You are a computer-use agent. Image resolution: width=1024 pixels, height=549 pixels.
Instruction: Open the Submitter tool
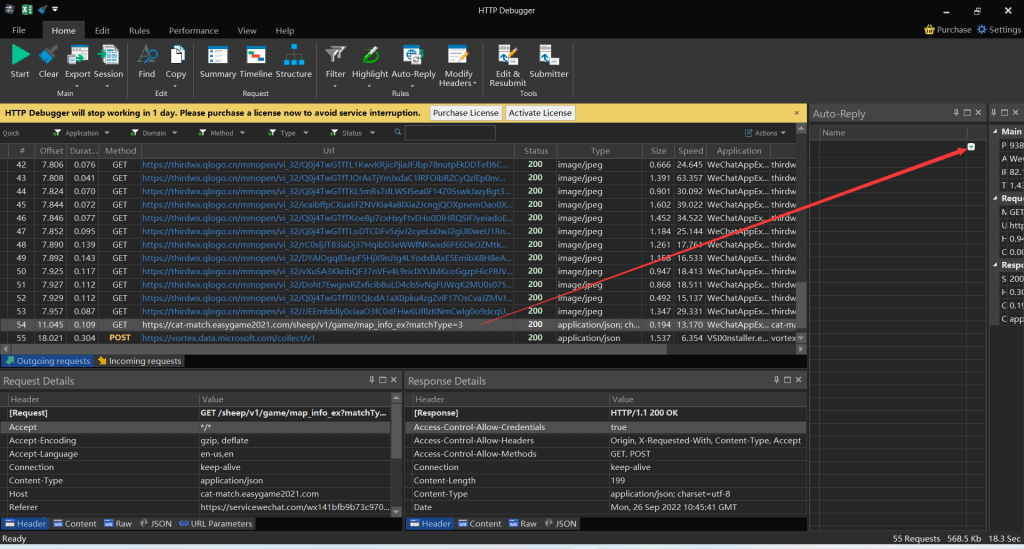pos(549,57)
